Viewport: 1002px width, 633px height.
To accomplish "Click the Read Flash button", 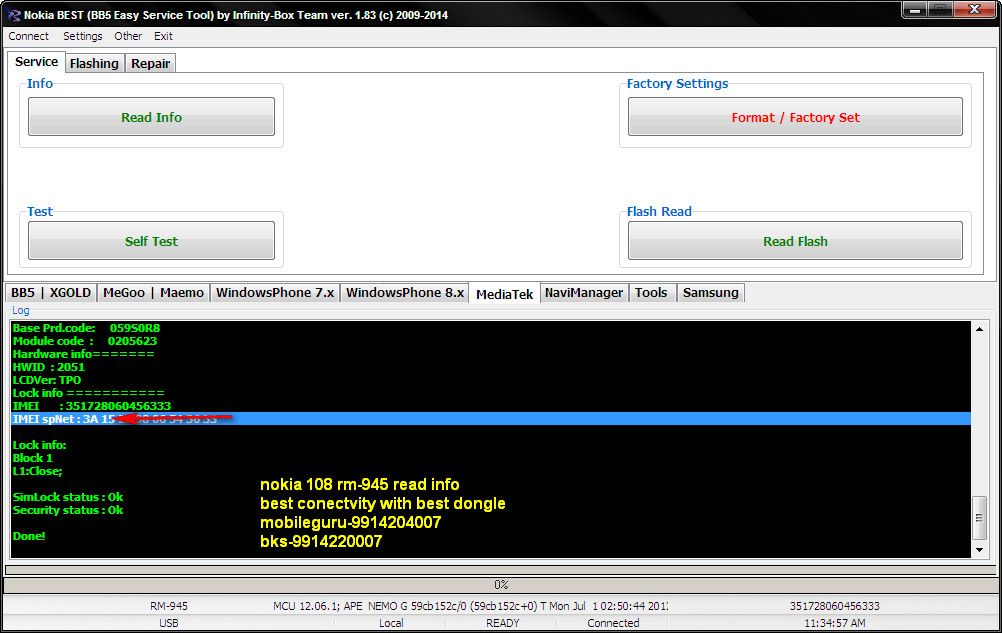I will coord(795,241).
